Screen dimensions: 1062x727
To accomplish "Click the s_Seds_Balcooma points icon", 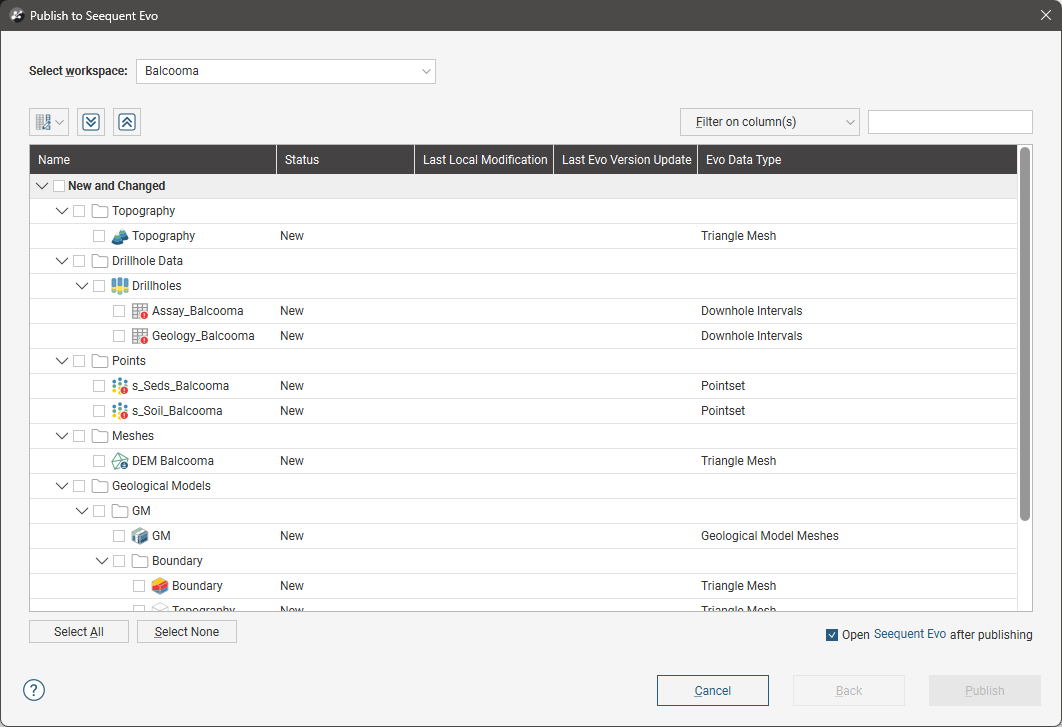I will tap(120, 386).
